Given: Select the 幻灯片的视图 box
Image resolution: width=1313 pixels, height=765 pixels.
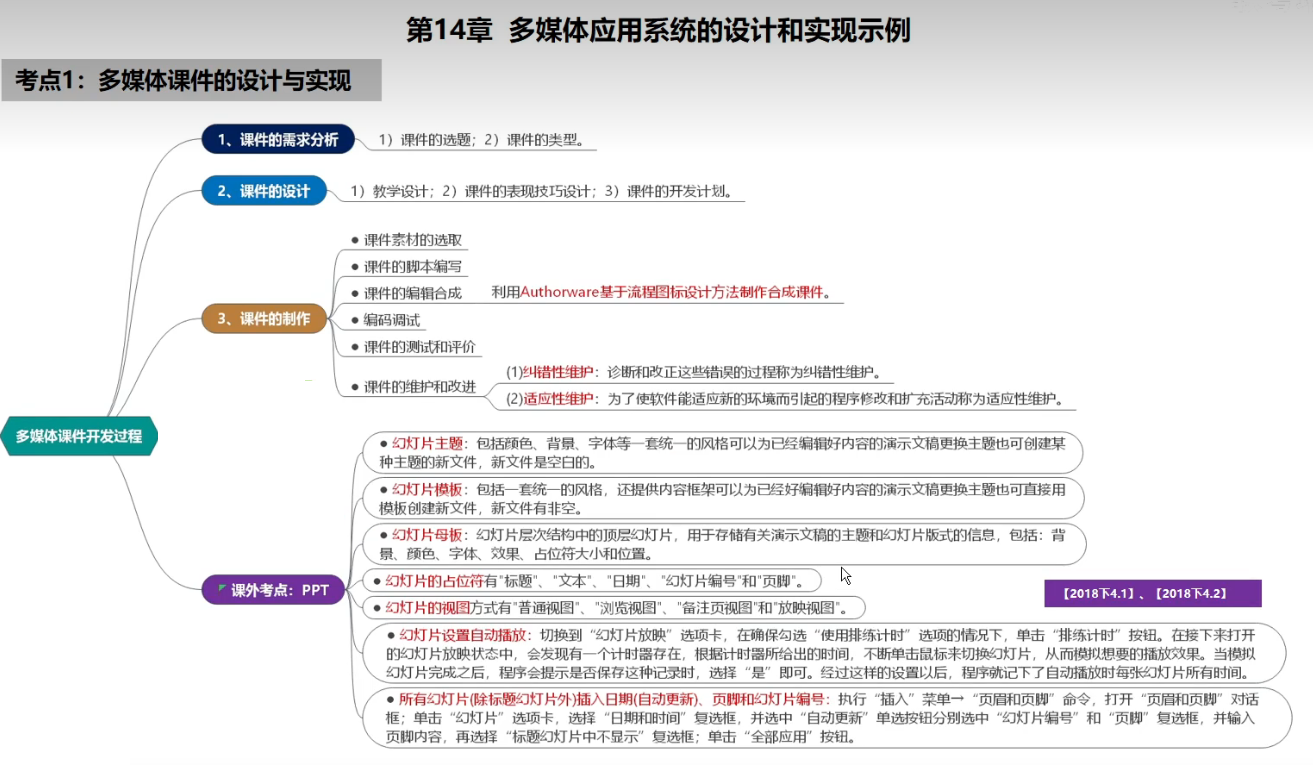Looking at the screenshot, I should click(612, 607).
